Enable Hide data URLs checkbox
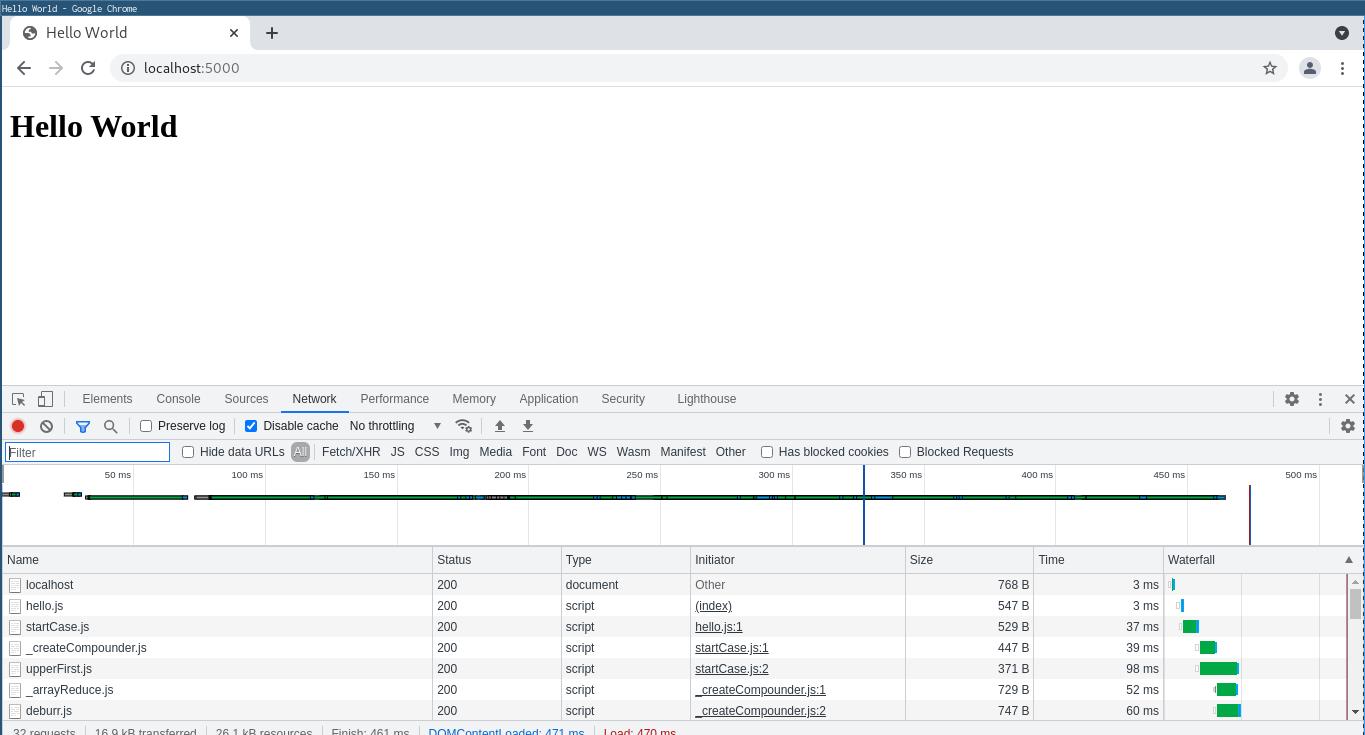The image size is (1365, 735). point(188,452)
